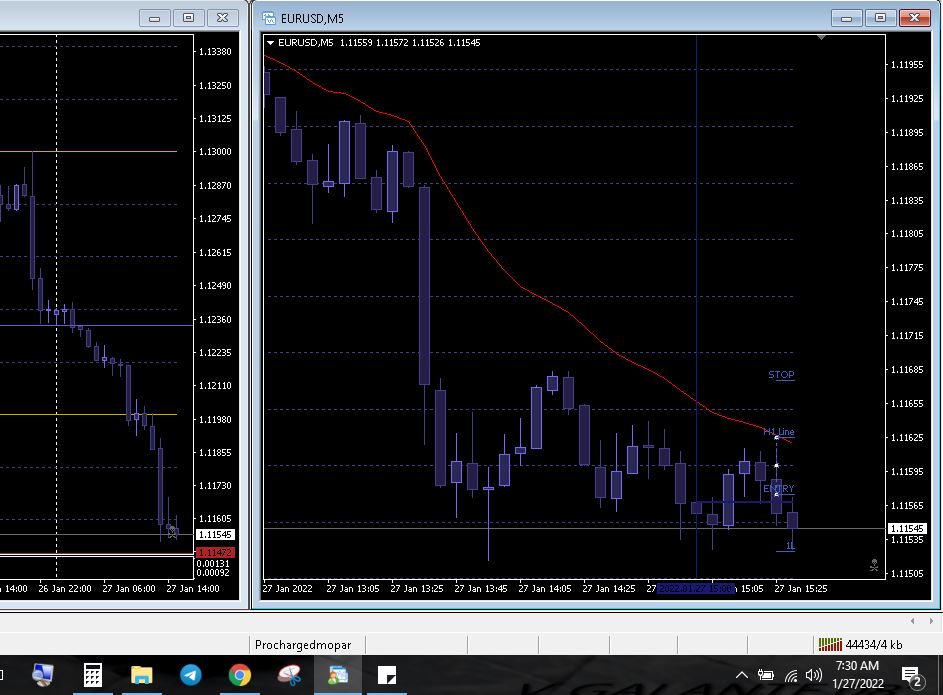
Task: Show hidden system tray icons
Action: [742, 675]
